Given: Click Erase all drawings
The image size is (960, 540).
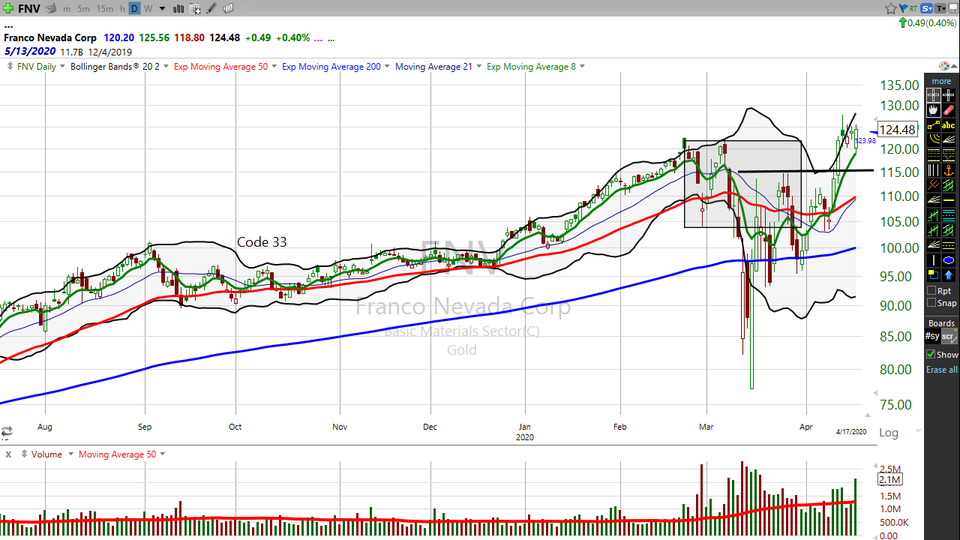Looking at the screenshot, I should pyautogui.click(x=941, y=369).
